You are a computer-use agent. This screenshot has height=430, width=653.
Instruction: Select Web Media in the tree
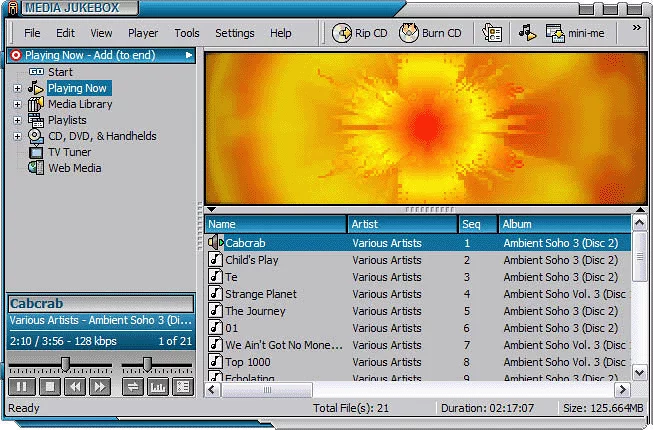[x=74, y=168]
